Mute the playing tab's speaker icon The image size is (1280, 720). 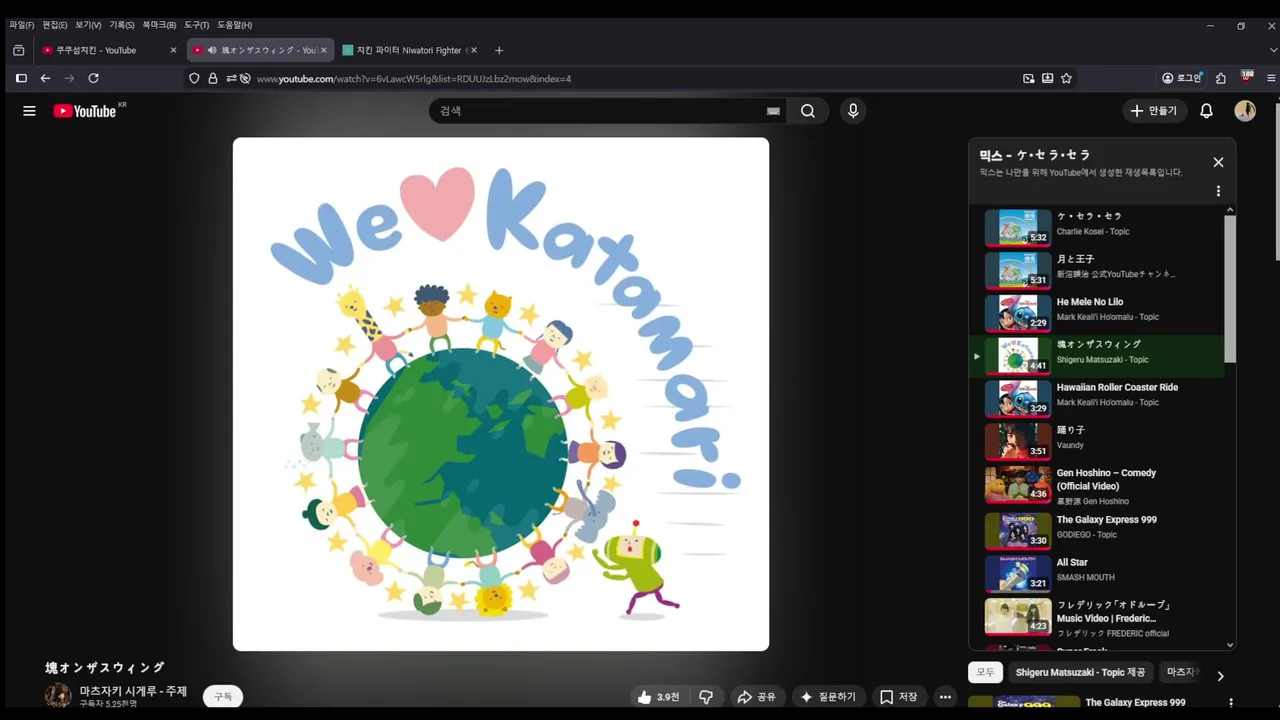(211, 50)
